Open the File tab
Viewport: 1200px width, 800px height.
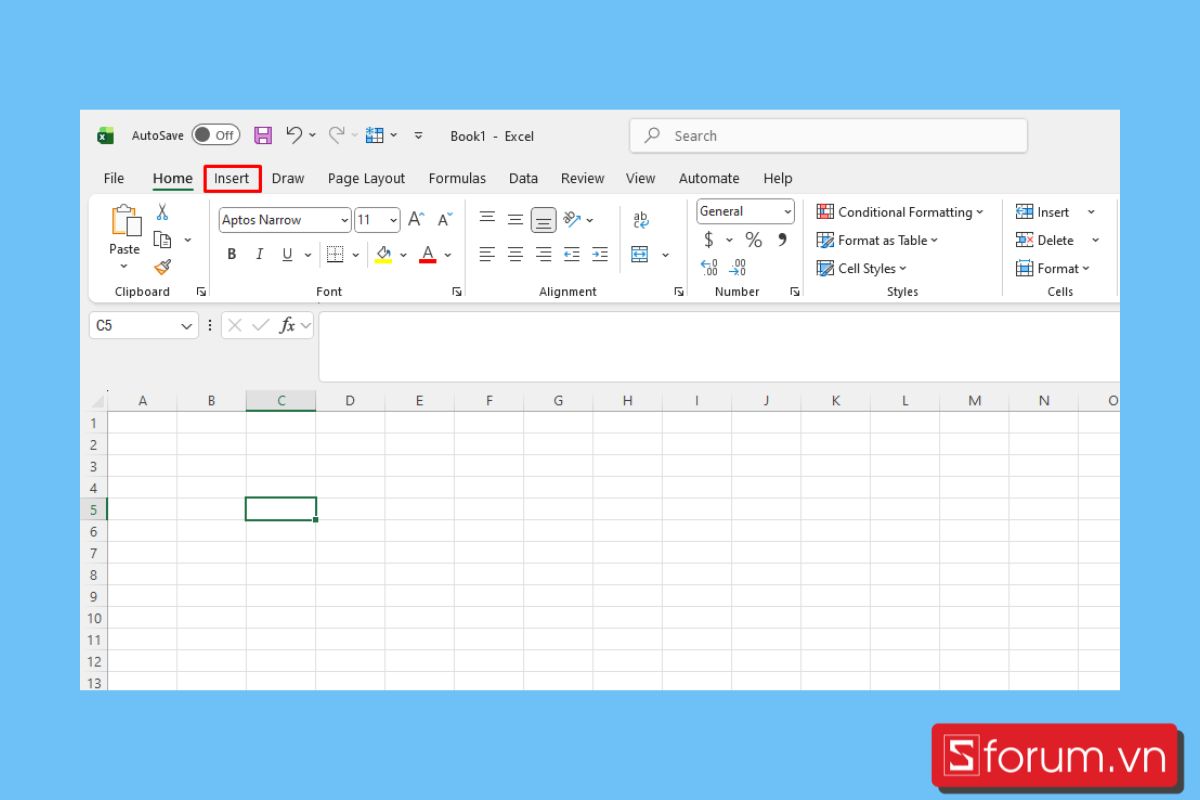(114, 178)
